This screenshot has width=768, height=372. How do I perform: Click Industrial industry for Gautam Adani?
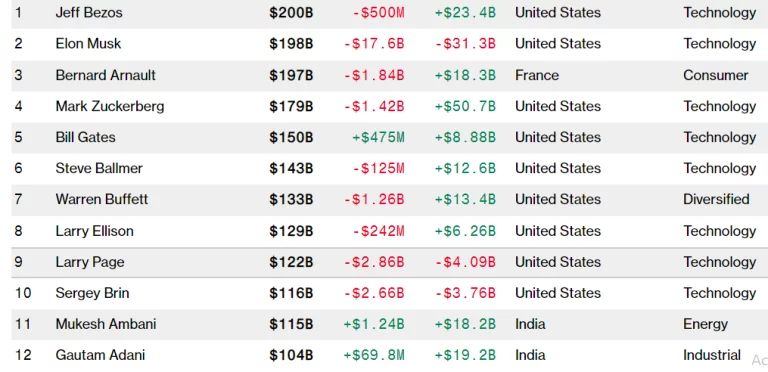[x=712, y=355]
